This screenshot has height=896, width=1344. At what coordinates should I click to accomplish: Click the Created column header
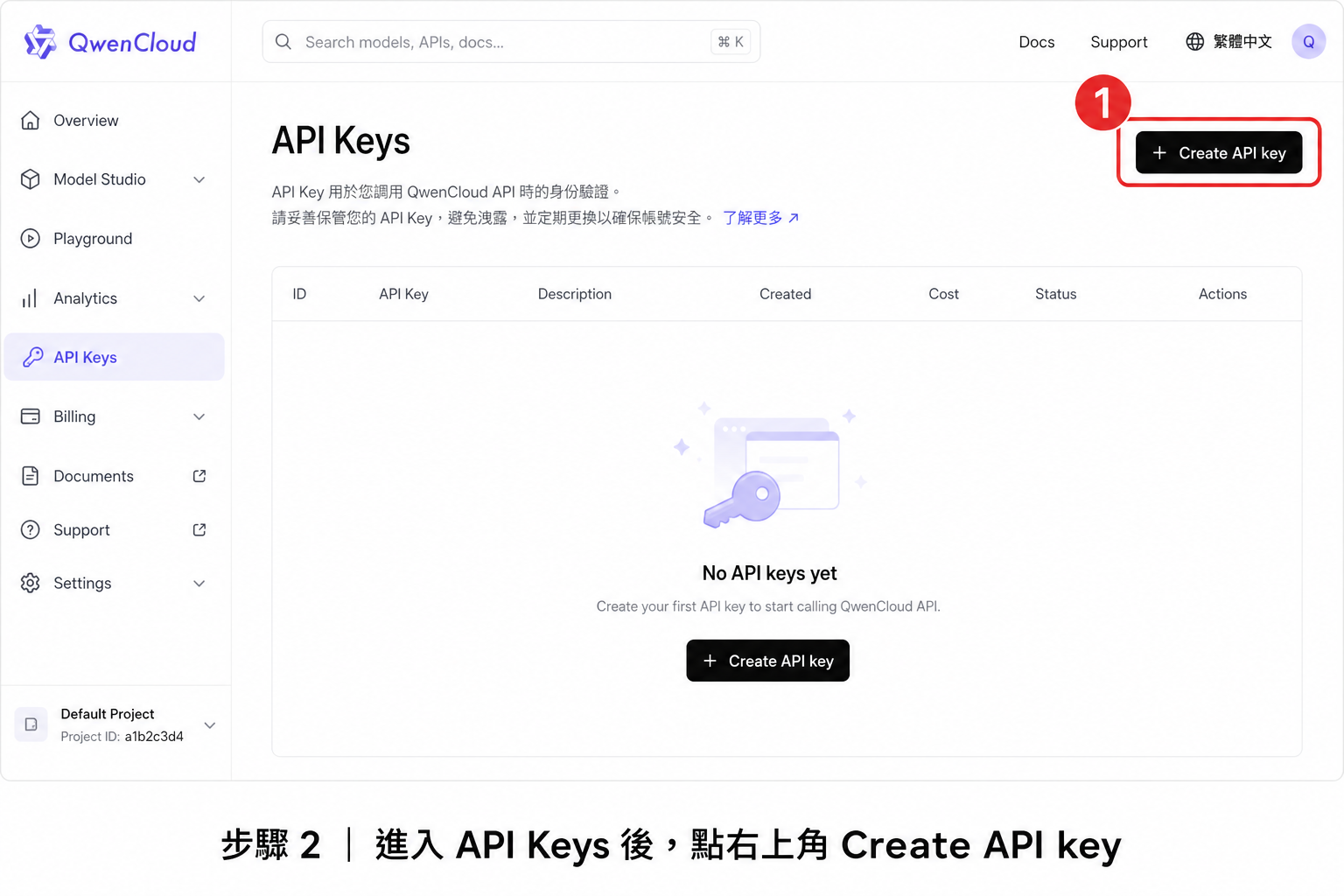click(x=786, y=294)
